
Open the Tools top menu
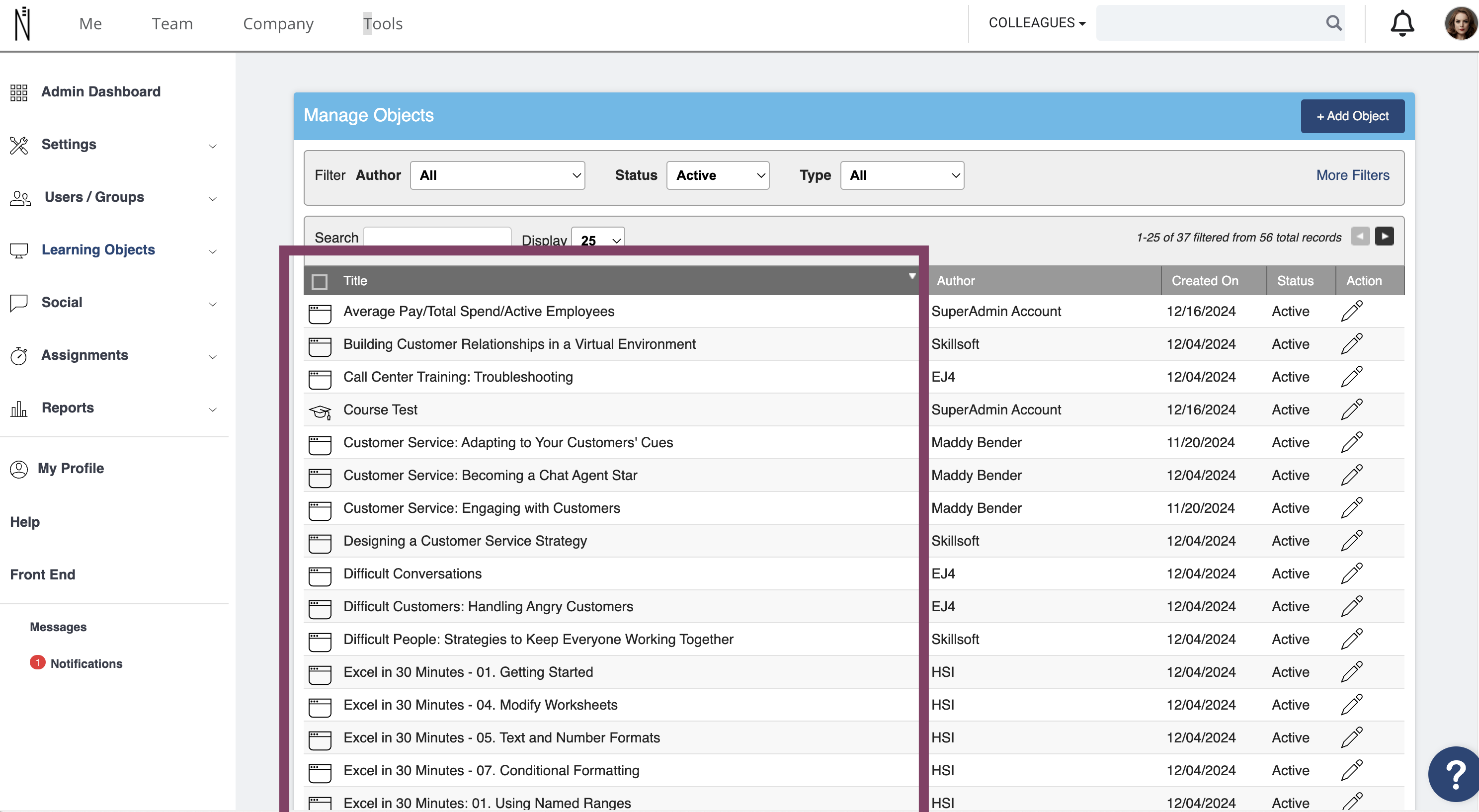(x=382, y=23)
